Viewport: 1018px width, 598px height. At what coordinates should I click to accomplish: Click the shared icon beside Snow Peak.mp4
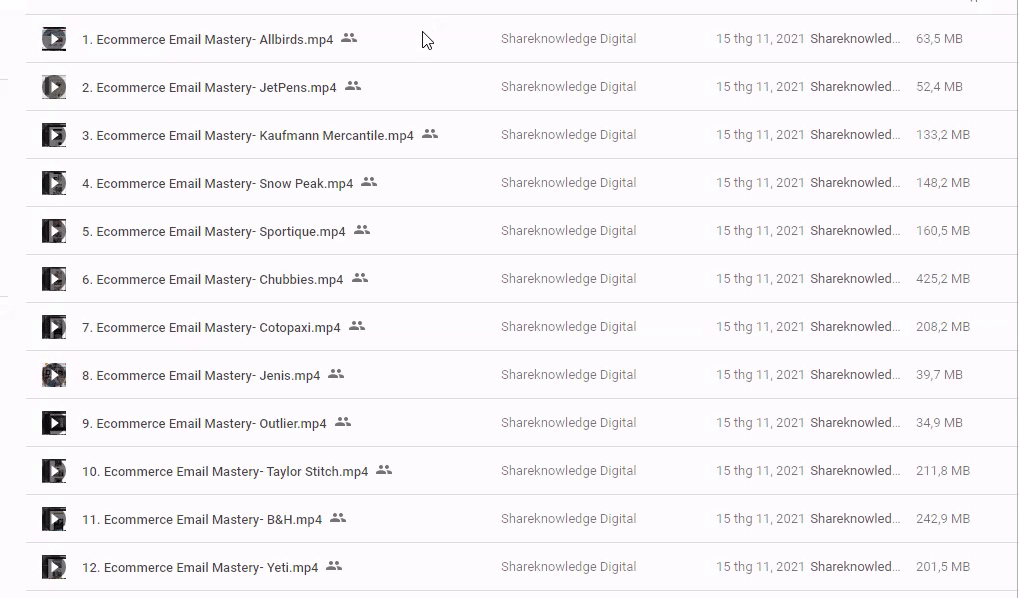pyautogui.click(x=369, y=182)
